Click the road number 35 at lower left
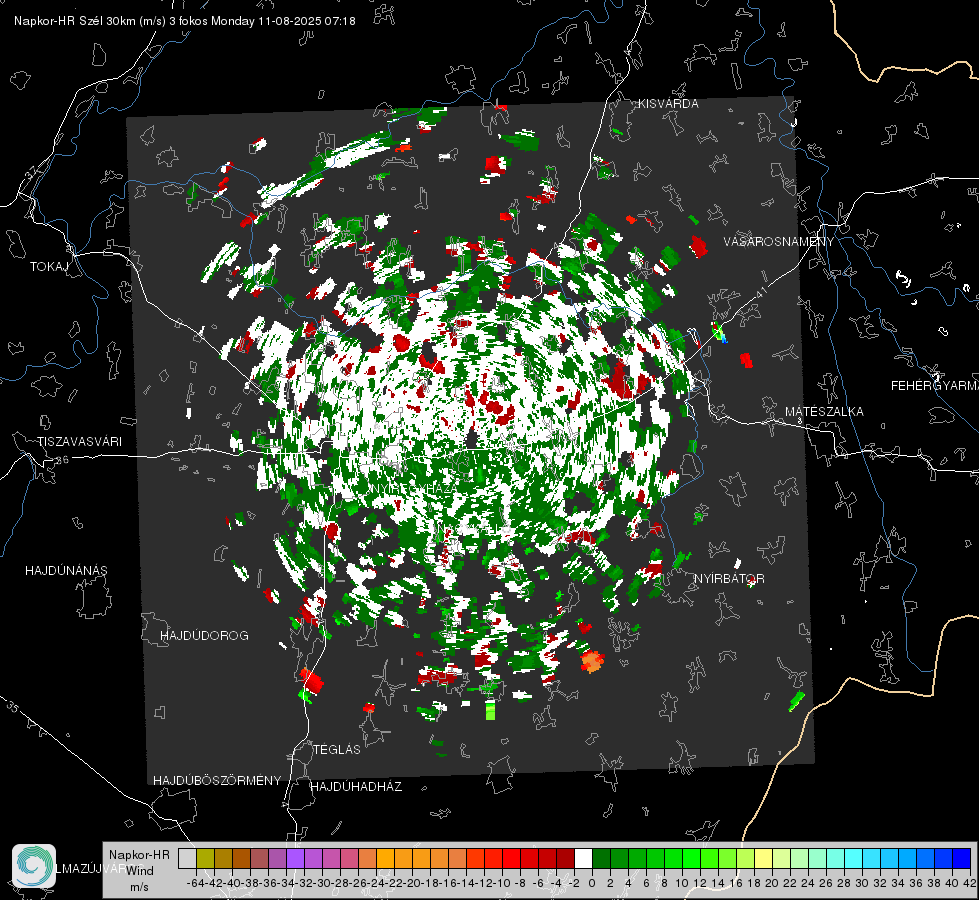The image size is (979, 900). tap(13, 706)
